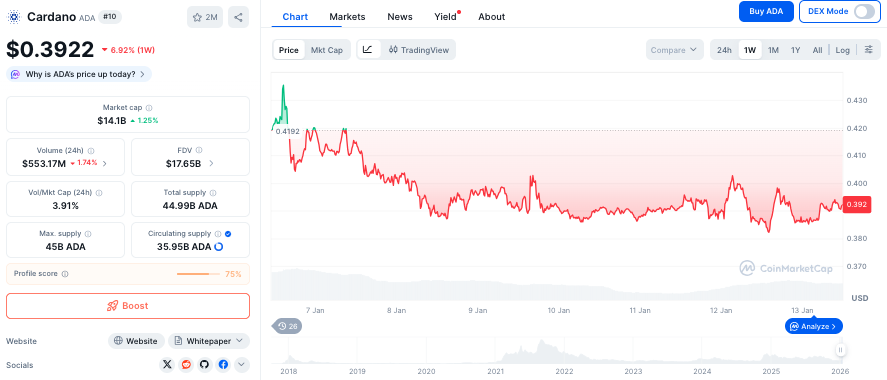Viewport: 887px width, 380px height.
Task: Open GitHub social link
Action: [204, 365]
